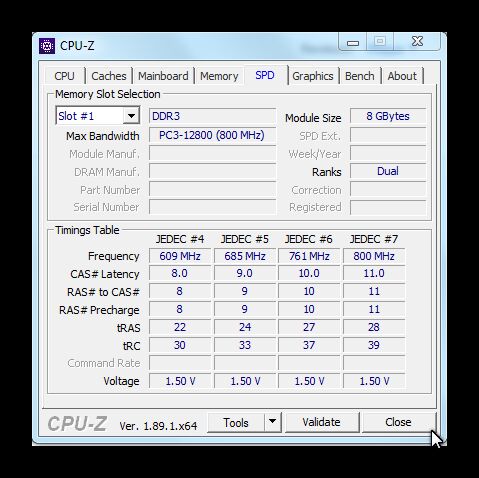The image size is (479, 478).
Task: Click the Dual ranks value
Action: pos(388,171)
